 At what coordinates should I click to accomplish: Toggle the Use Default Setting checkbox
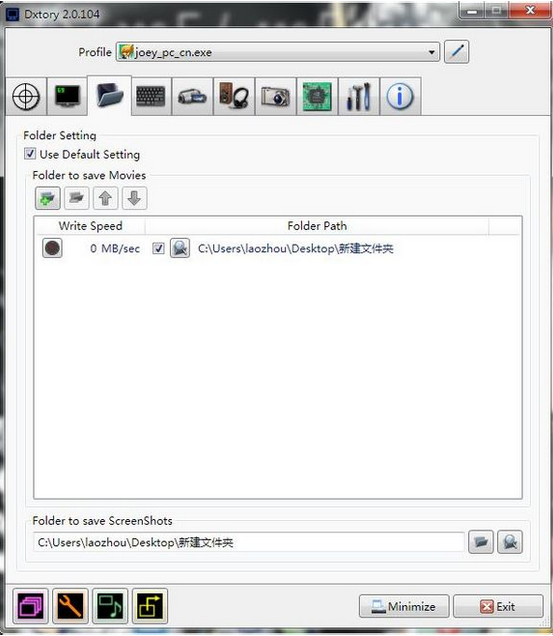click(x=30, y=154)
